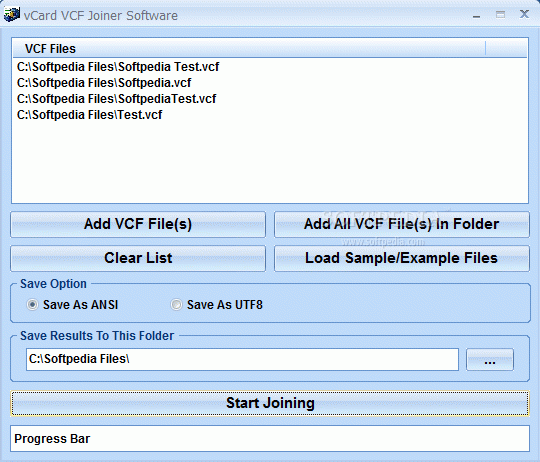Click the vCard app icon in title bar
540x462 pixels.
[x=12, y=14]
